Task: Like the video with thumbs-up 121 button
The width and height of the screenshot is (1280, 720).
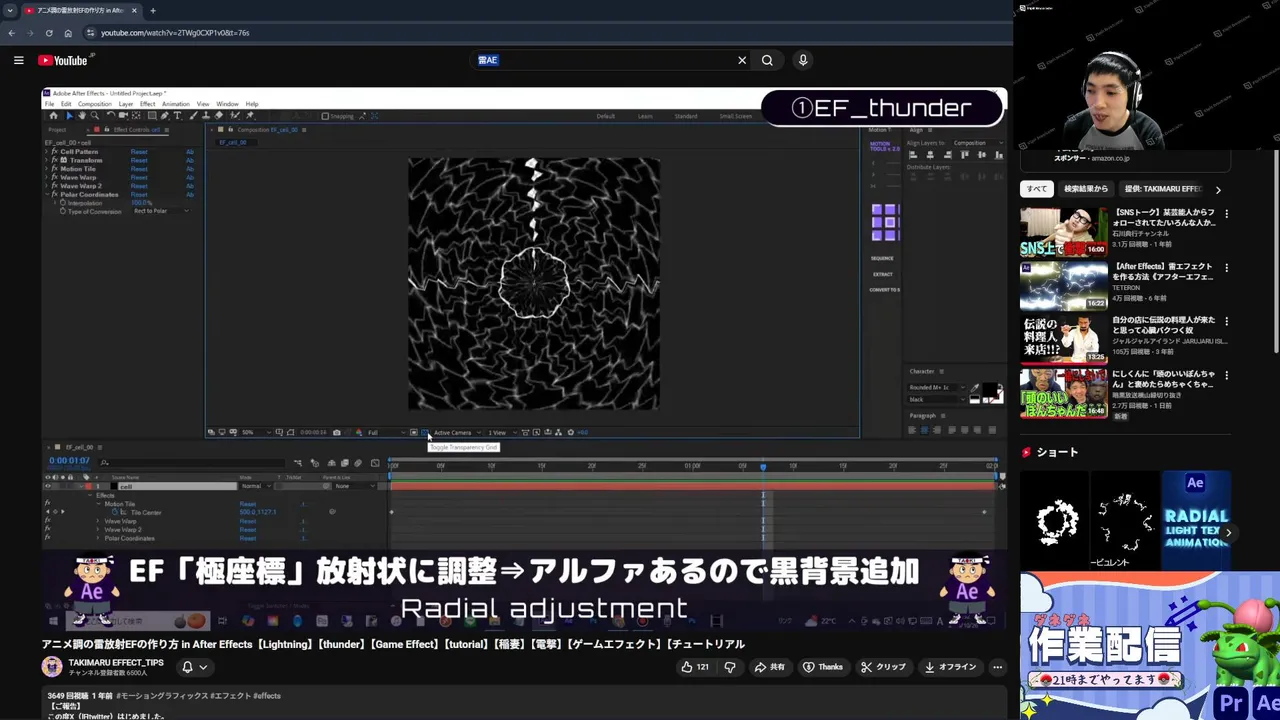Action: pyautogui.click(x=695, y=667)
